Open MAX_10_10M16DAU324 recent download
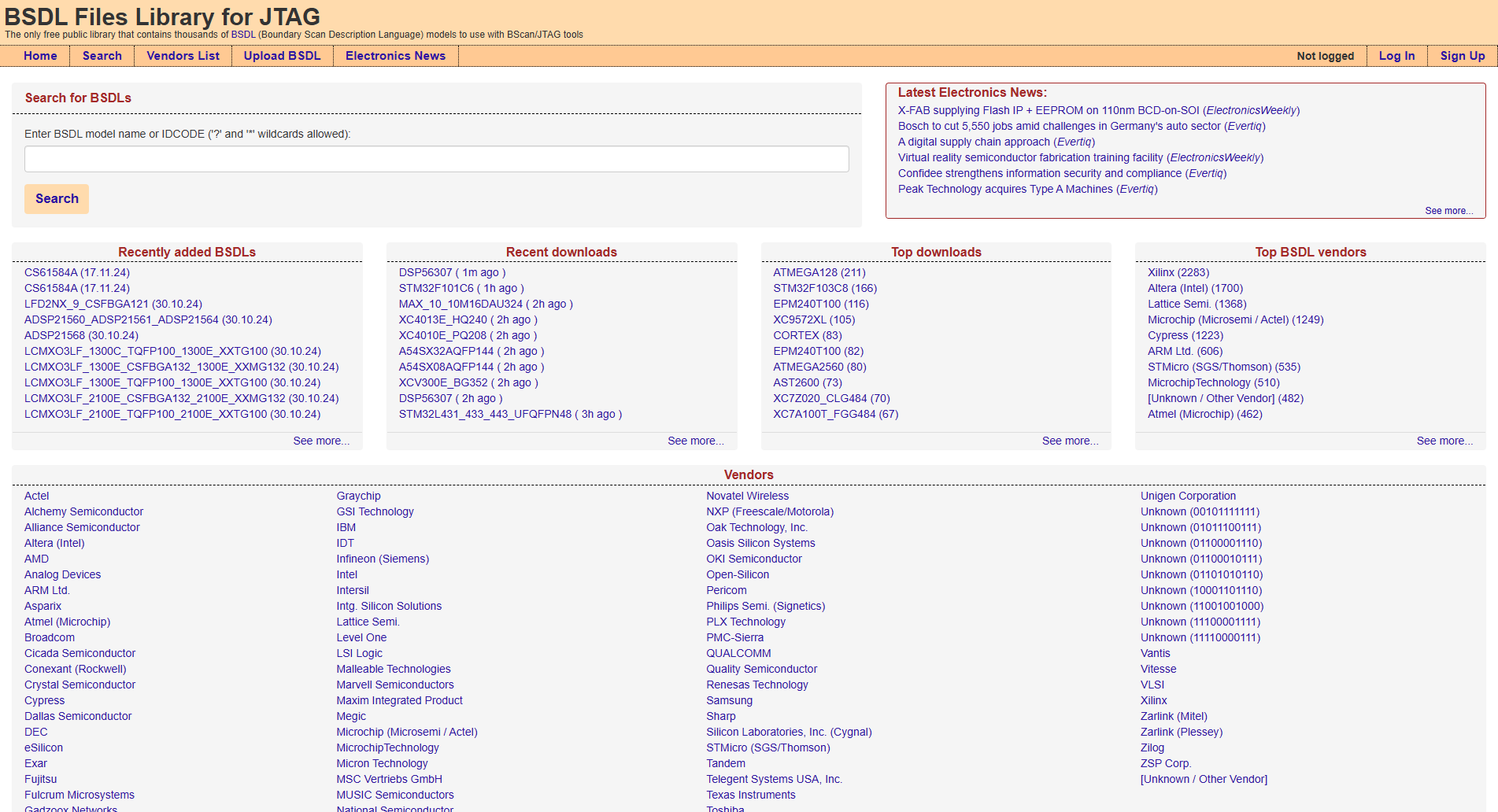 click(486, 304)
